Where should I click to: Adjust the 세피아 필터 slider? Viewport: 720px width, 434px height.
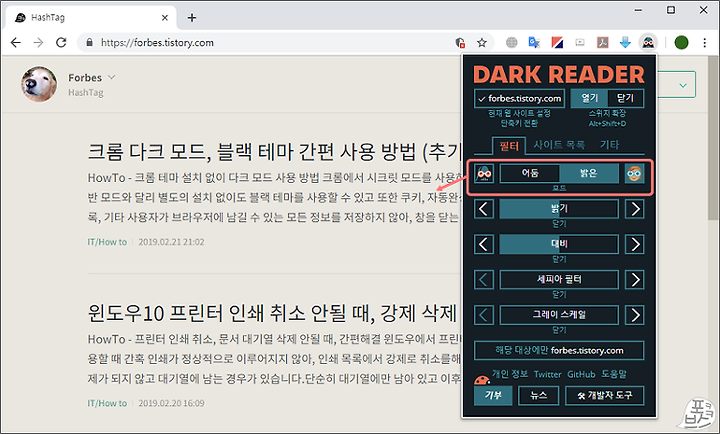(559, 280)
